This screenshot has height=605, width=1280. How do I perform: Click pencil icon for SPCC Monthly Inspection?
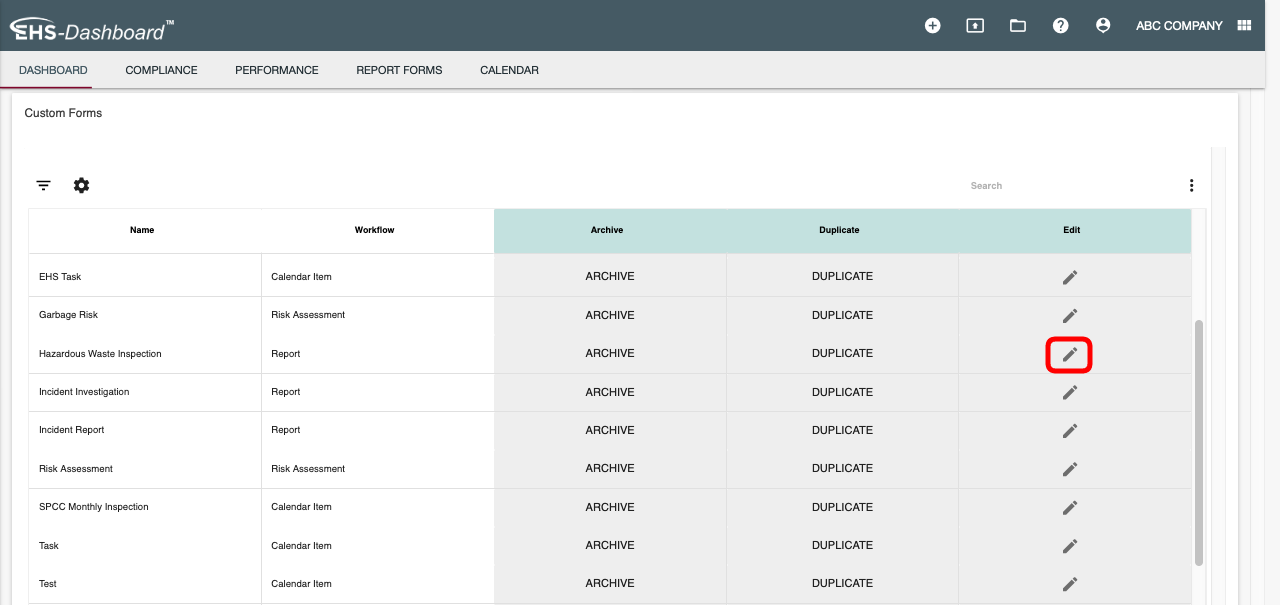pos(1069,507)
